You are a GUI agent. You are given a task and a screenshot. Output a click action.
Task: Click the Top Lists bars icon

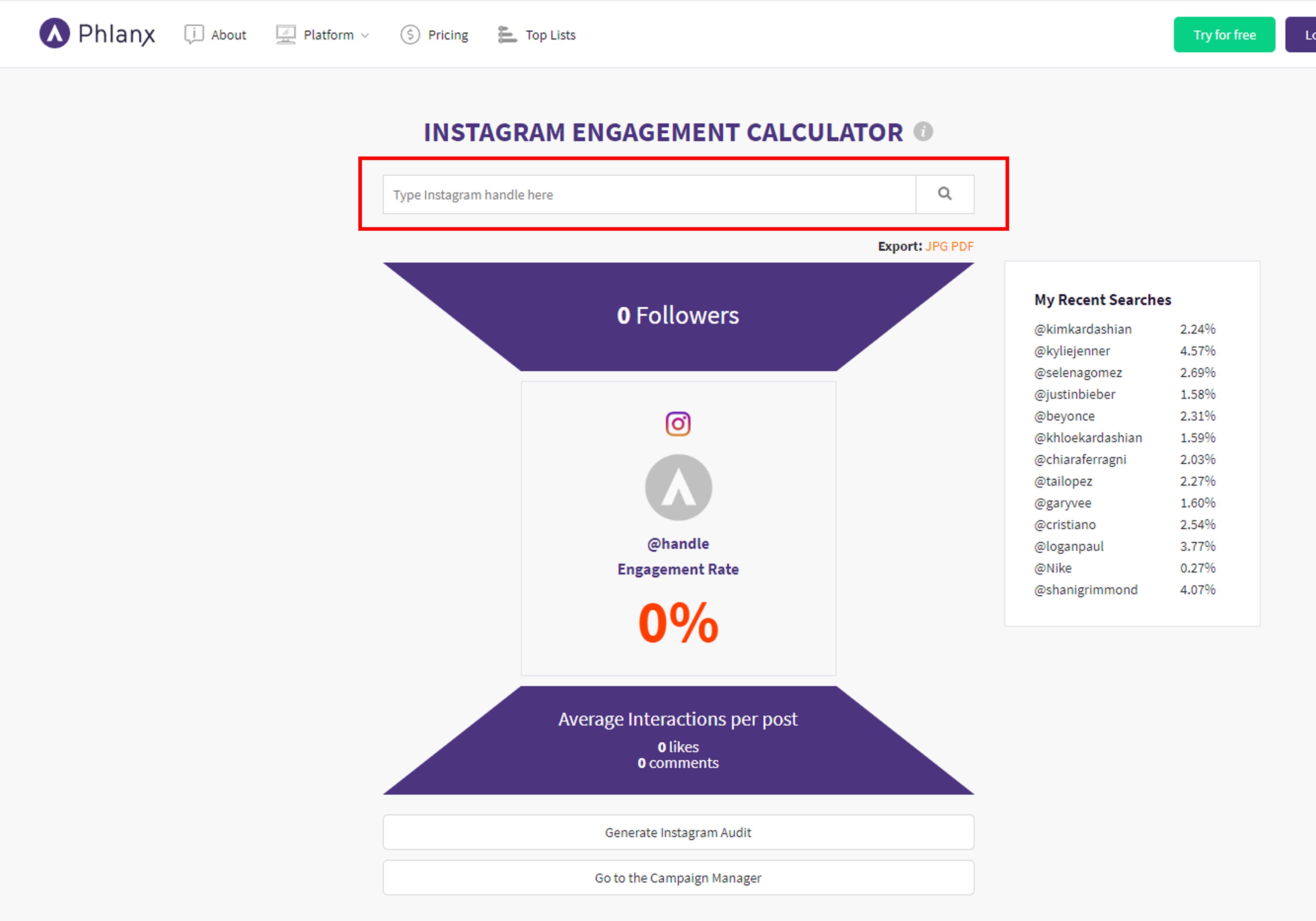507,35
